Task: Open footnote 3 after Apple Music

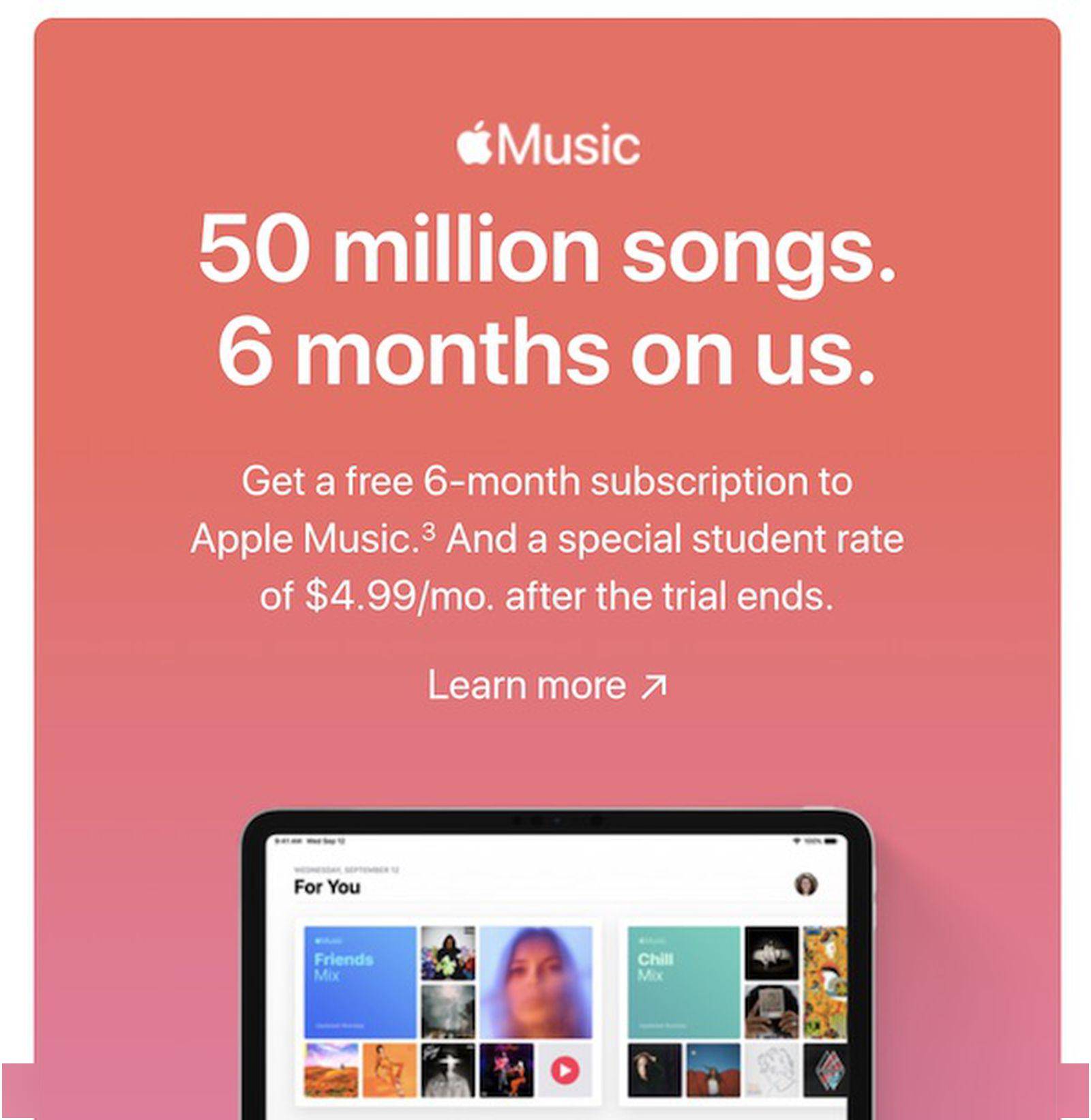Action: pos(428,530)
